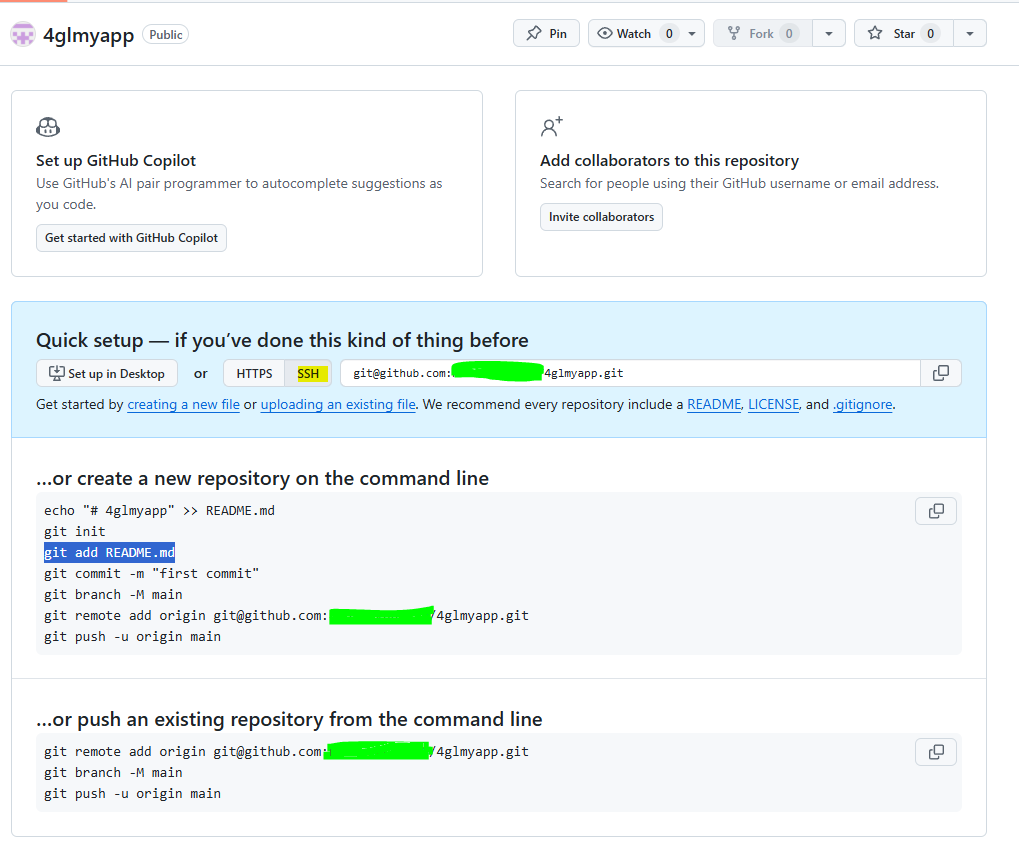Click the 4glmyapp repository avatar icon

(23, 34)
